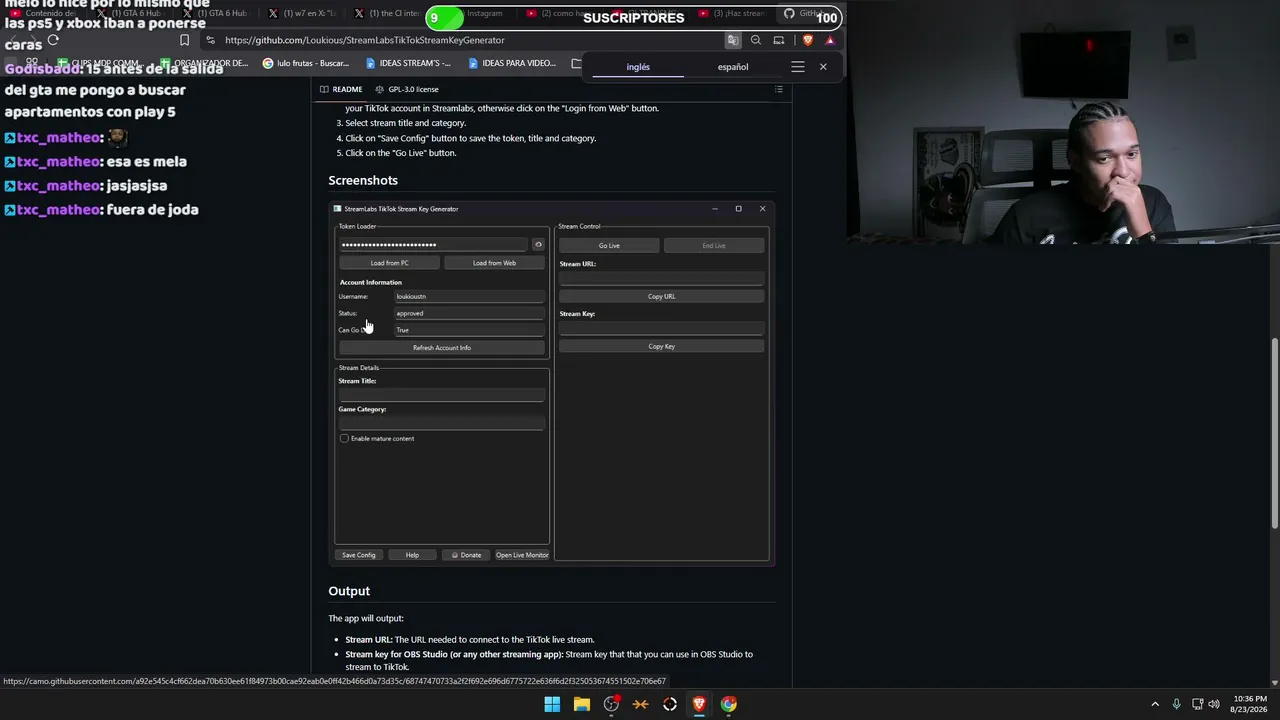Switch to 'the CI inter' X tab
The width and height of the screenshot is (1280, 720).
(x=387, y=14)
